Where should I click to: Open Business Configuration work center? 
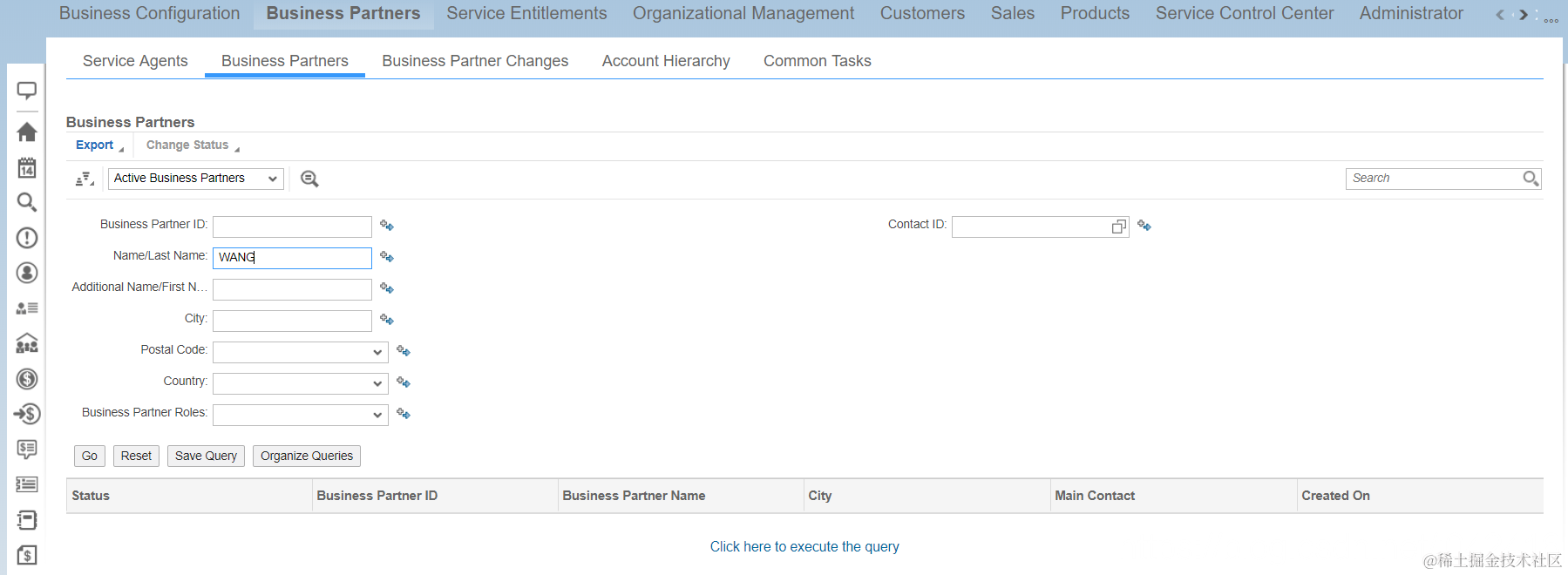(150, 13)
